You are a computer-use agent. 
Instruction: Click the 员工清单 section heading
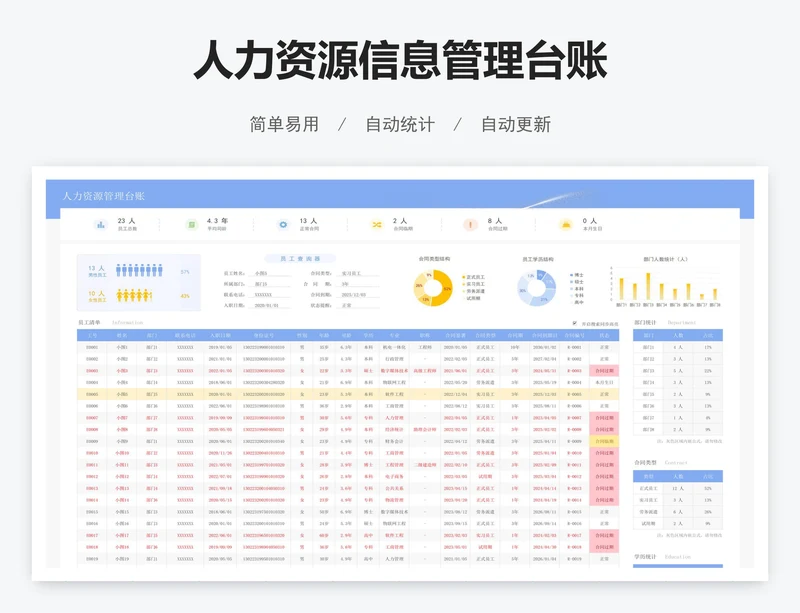click(x=89, y=323)
